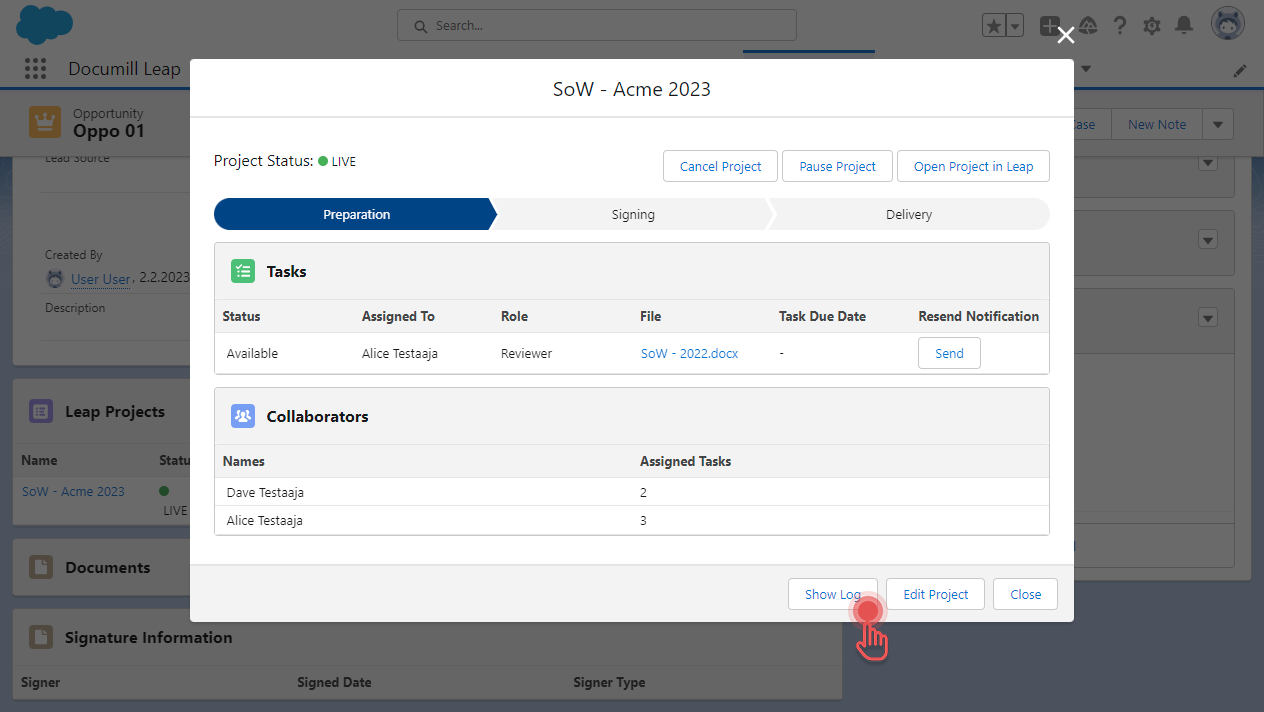
Task: Open the Notifications bell icon
Action: [x=1184, y=26]
